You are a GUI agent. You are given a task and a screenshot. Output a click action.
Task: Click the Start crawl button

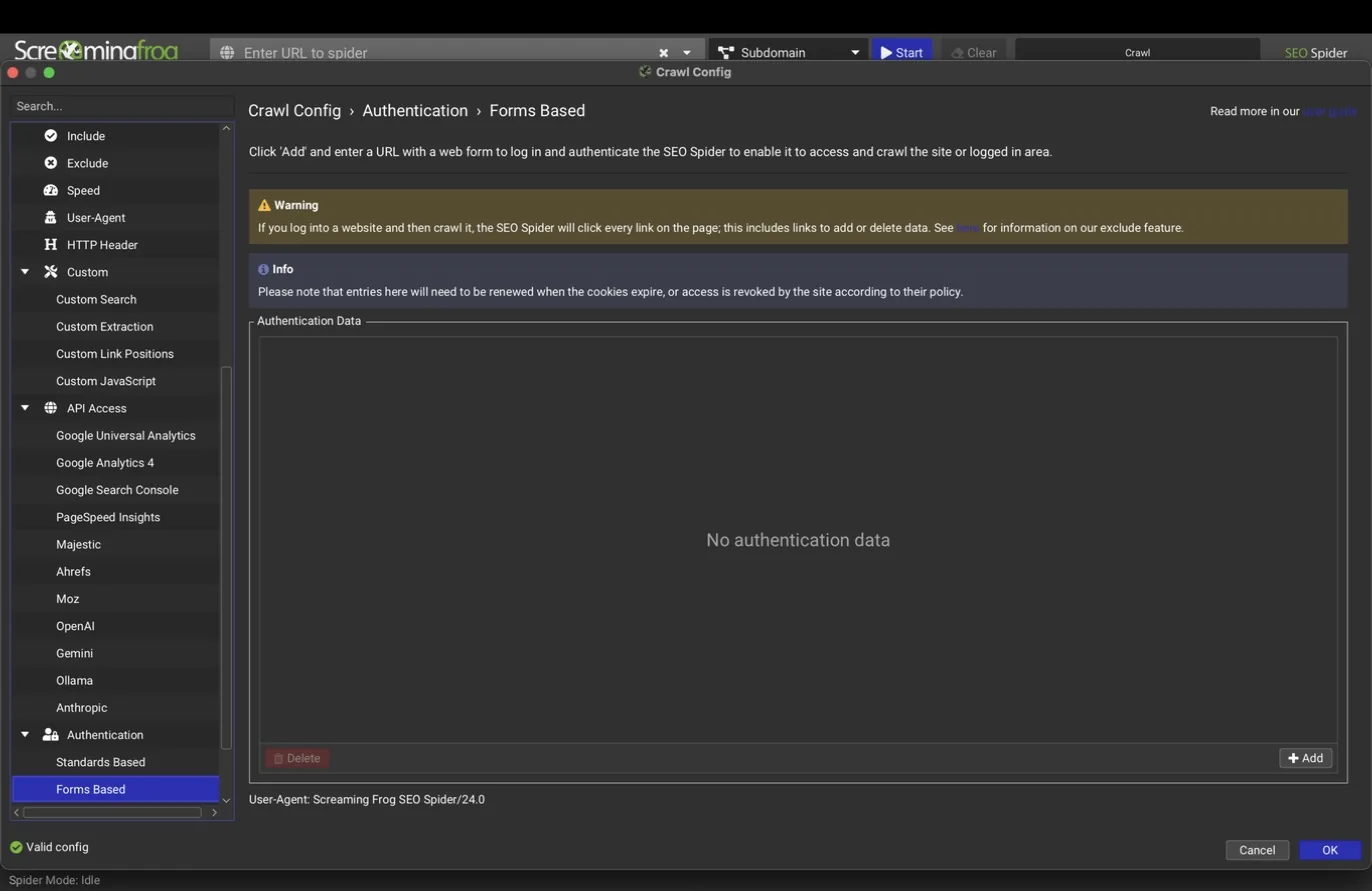click(x=902, y=52)
